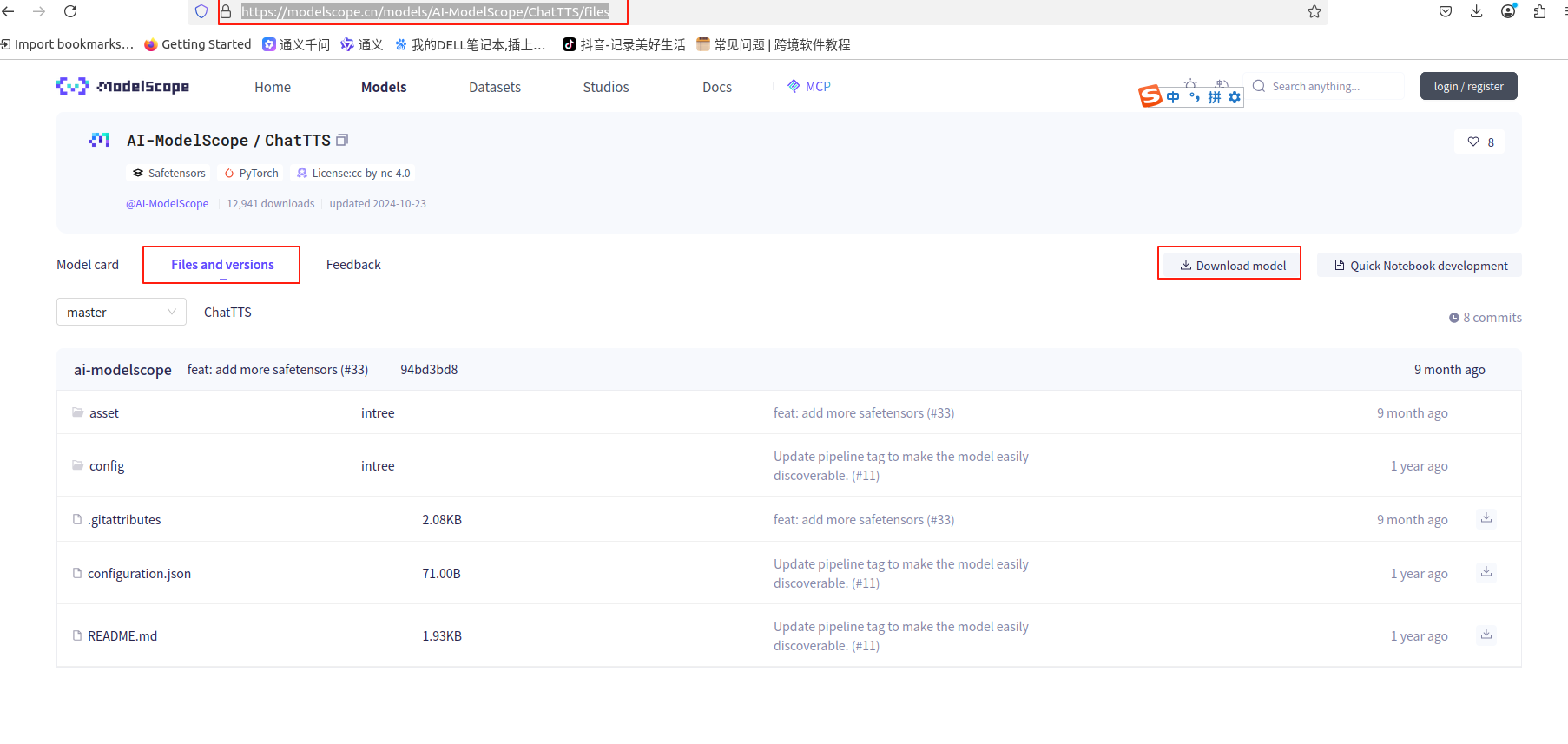
Task: Click the ChatTTS breadcrumb path
Action: coord(227,313)
